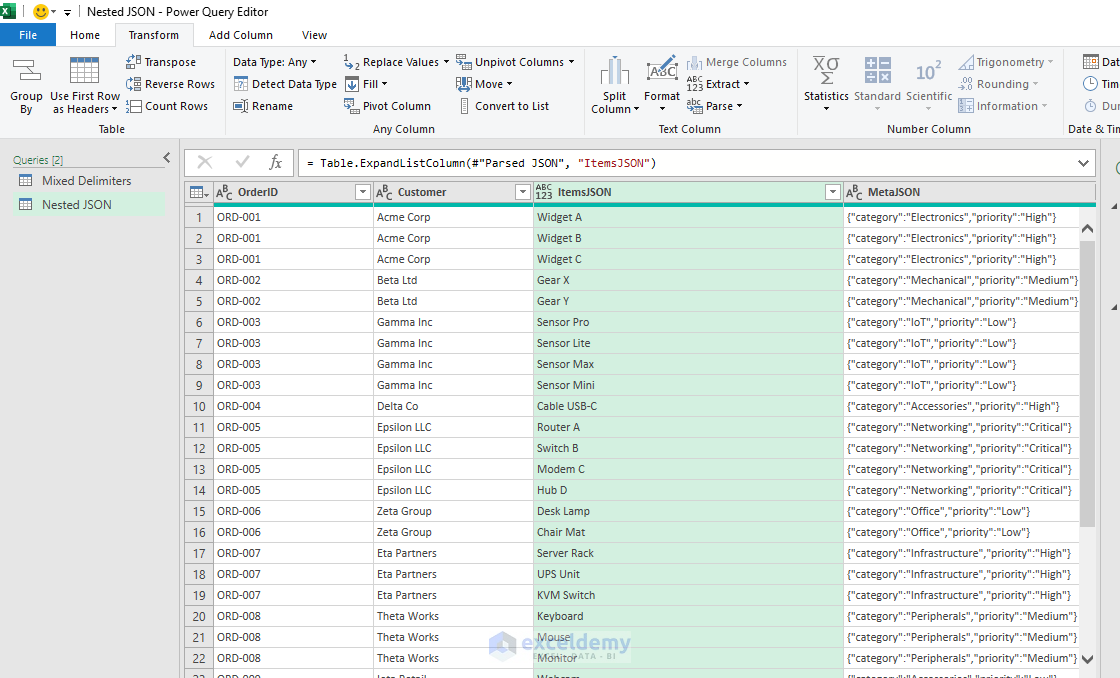Open the ItemsJSON column filter dropdown
Viewport: 1120px width, 678px height.
pyautogui.click(x=832, y=192)
